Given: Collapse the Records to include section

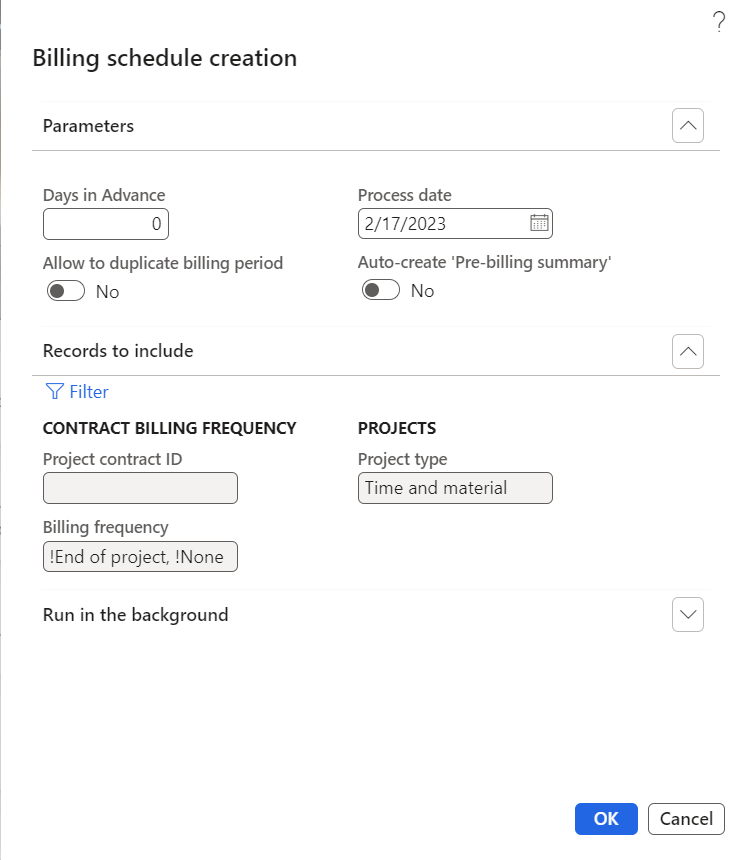Looking at the screenshot, I should 688,351.
